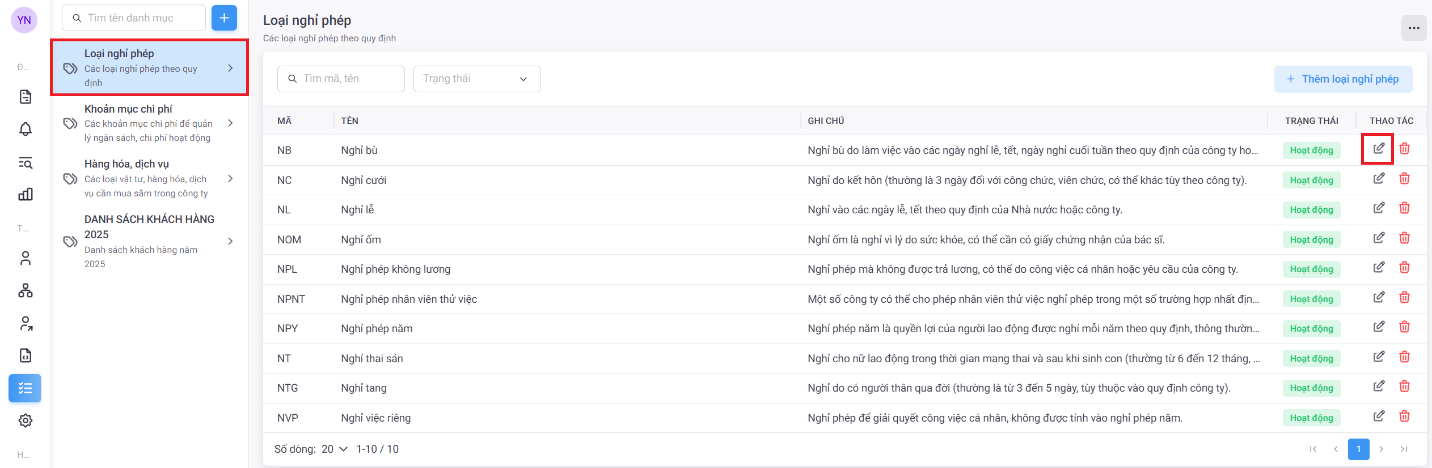This screenshot has height=468, width=1432.
Task: Open the organization chart sidebar icon
Action: [26, 291]
